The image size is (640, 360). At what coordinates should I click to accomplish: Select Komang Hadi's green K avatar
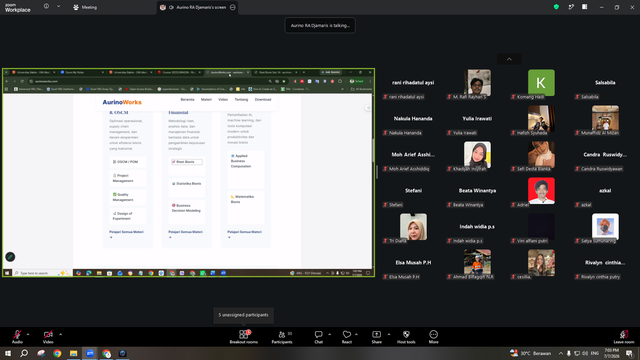pyautogui.click(x=541, y=83)
